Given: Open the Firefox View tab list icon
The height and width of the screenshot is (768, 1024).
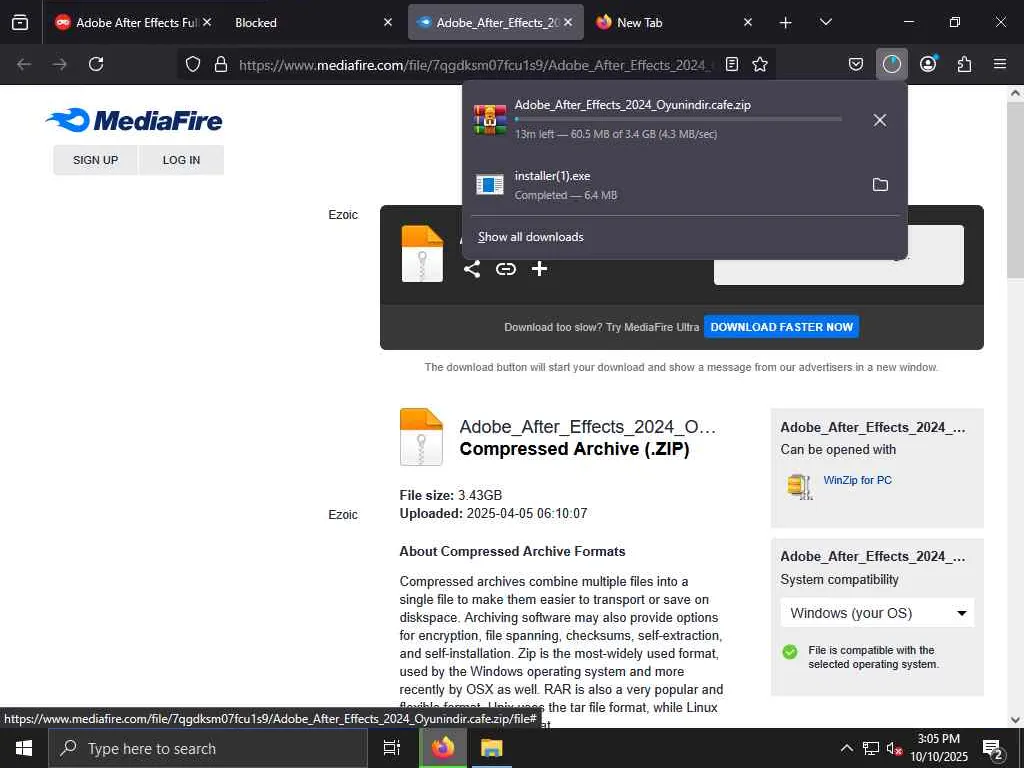Looking at the screenshot, I should pos(20,22).
